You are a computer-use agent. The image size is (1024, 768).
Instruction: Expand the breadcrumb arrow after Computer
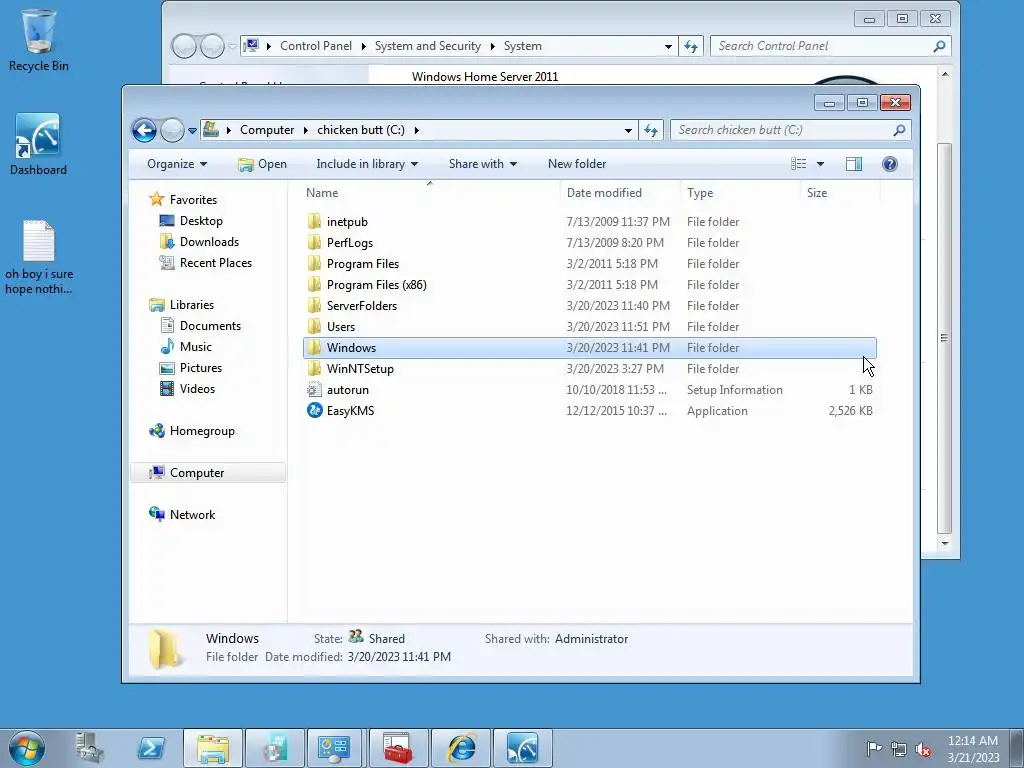click(x=305, y=130)
